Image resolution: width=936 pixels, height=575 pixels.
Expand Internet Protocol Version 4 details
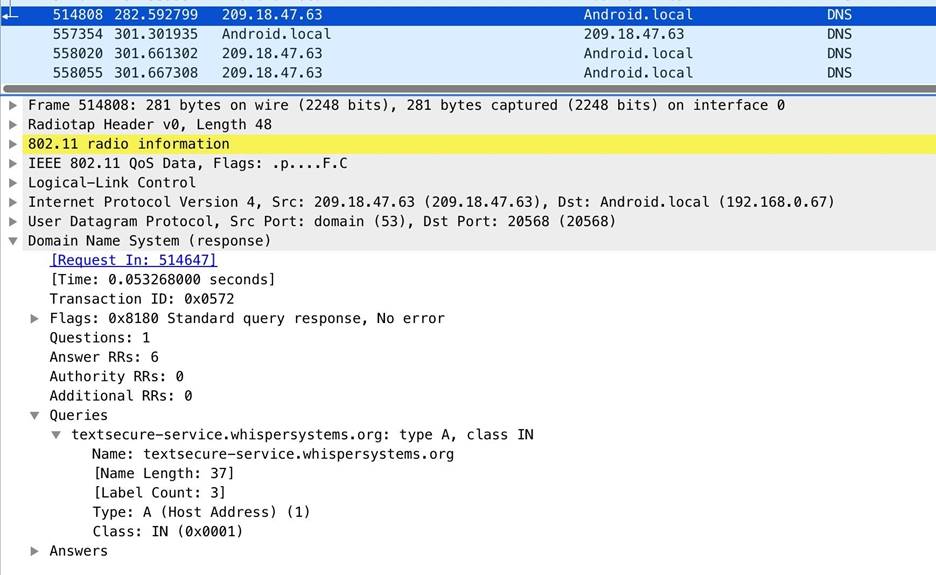click(12, 202)
